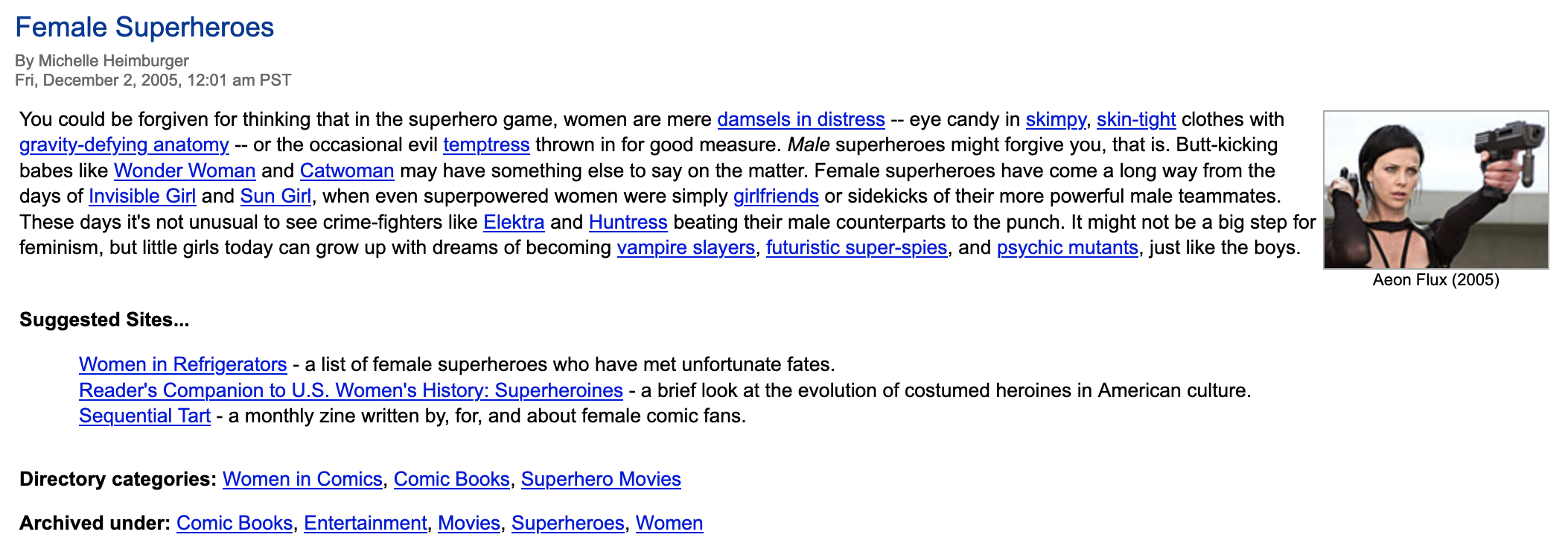Open the gravity-defying anatomy link

coord(124,145)
